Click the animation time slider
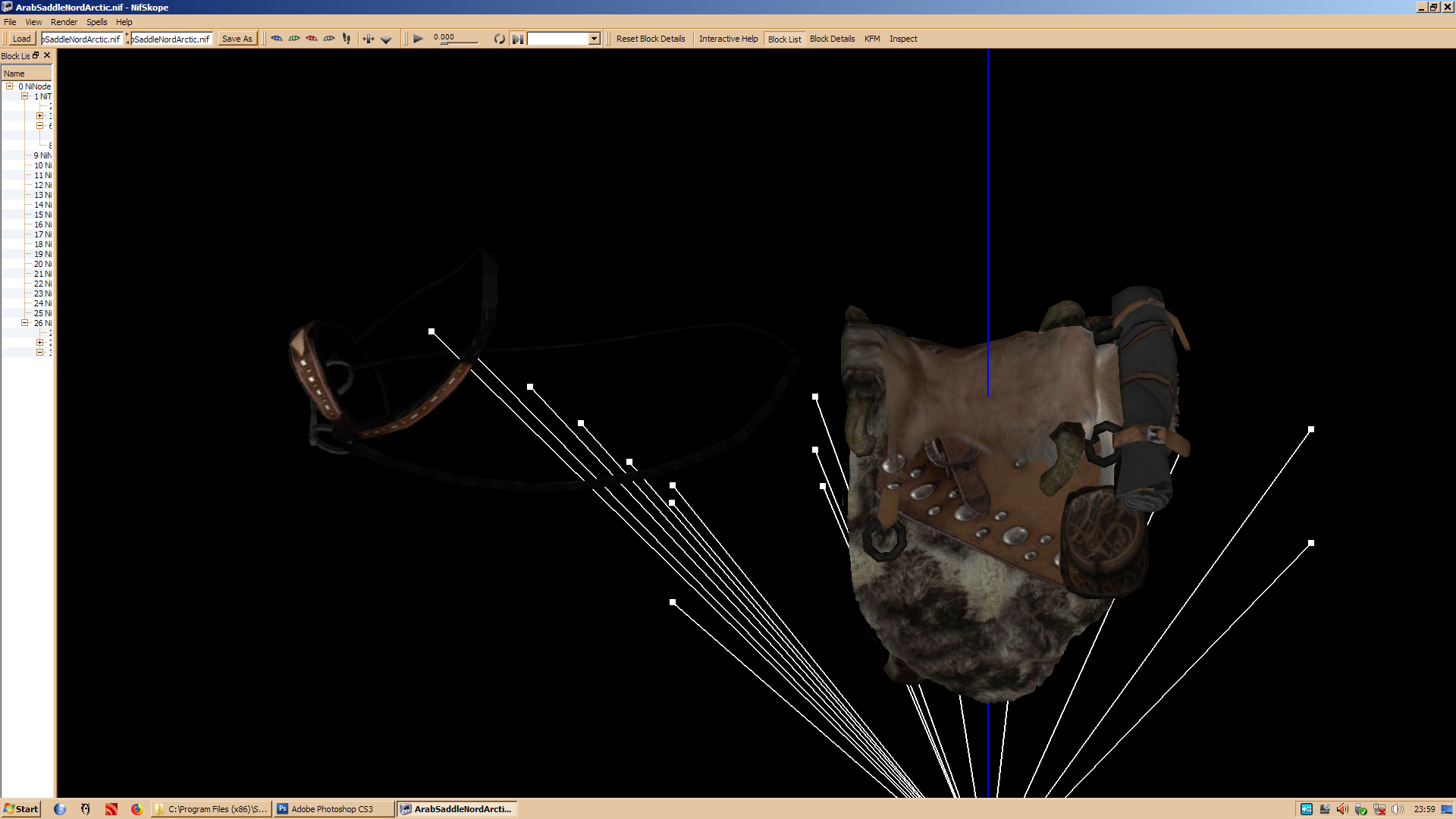The image size is (1456, 819). point(460,42)
